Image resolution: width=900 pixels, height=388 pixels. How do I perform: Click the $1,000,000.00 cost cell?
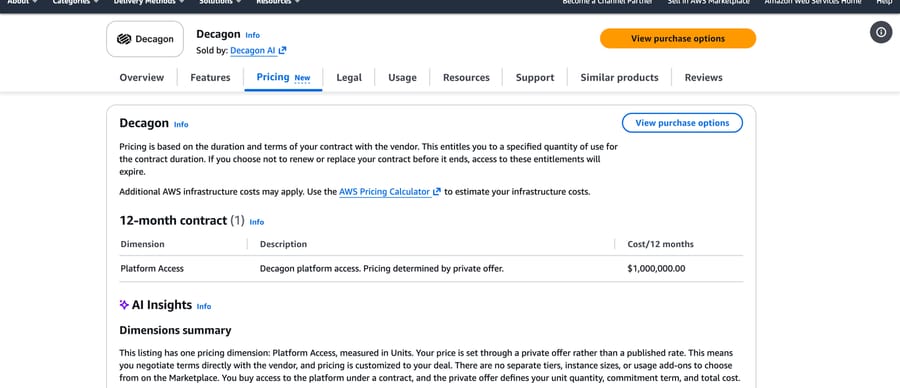click(657, 268)
